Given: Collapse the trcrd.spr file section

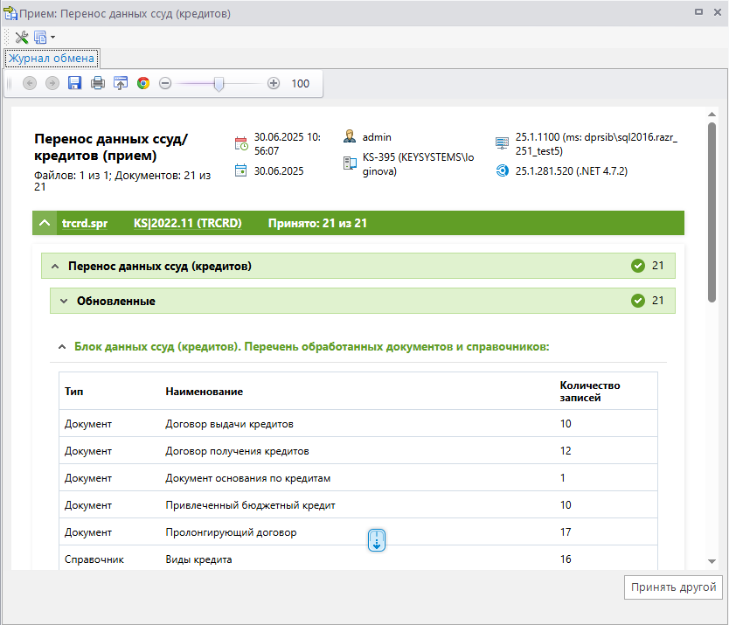Looking at the screenshot, I should pyautogui.click(x=44, y=223).
